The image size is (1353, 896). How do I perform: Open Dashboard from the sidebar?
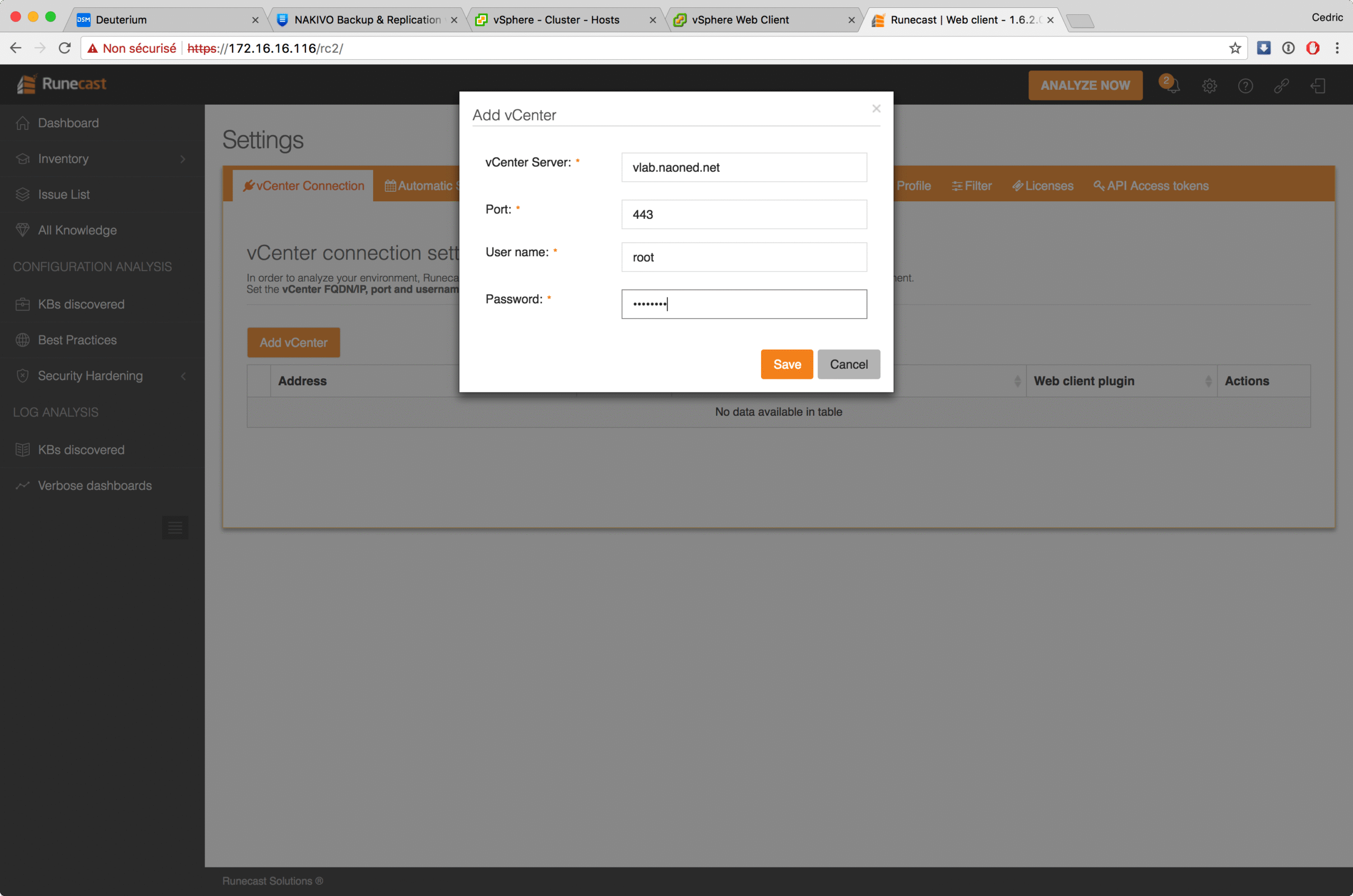tap(68, 123)
